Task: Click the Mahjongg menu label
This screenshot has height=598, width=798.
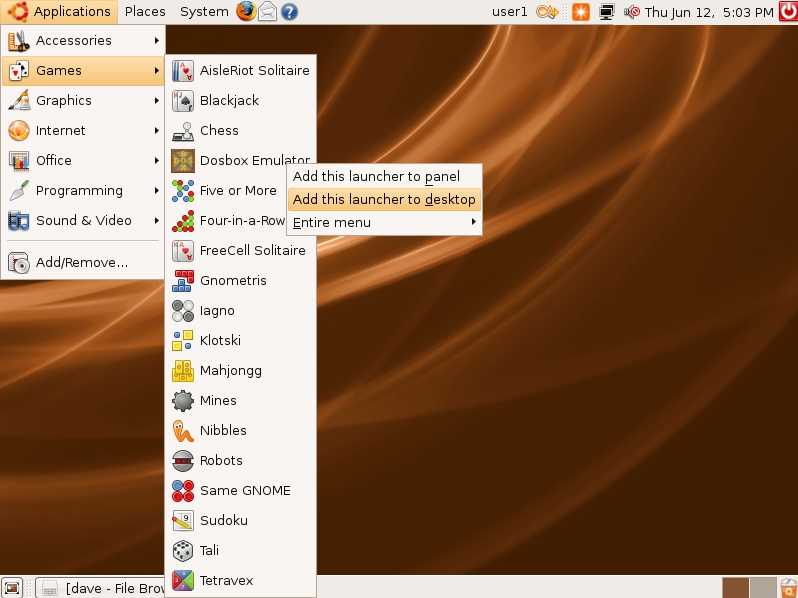Action: pyautogui.click(x=231, y=371)
